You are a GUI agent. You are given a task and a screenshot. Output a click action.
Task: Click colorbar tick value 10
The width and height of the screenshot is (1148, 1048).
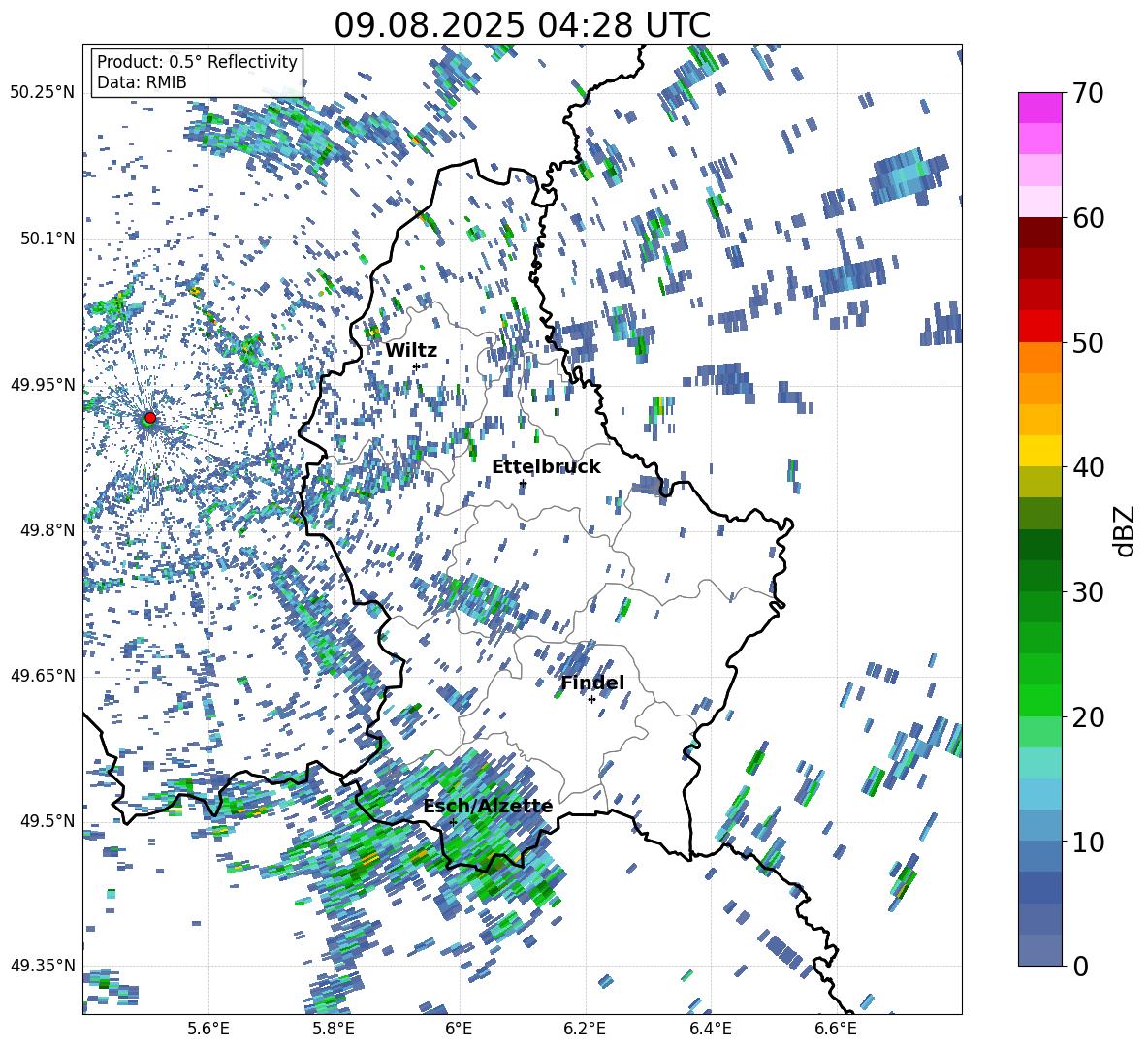pos(1088,842)
